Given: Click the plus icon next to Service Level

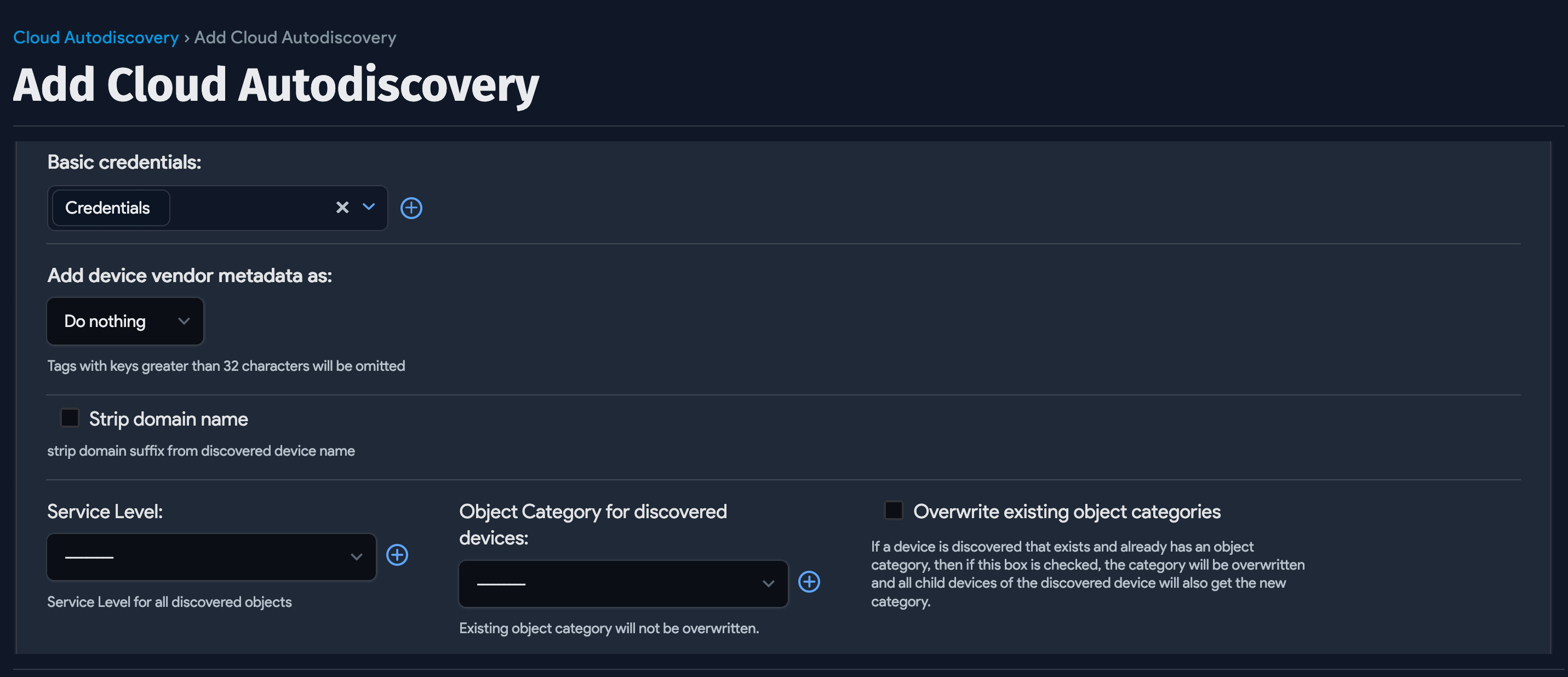Looking at the screenshot, I should (x=397, y=555).
